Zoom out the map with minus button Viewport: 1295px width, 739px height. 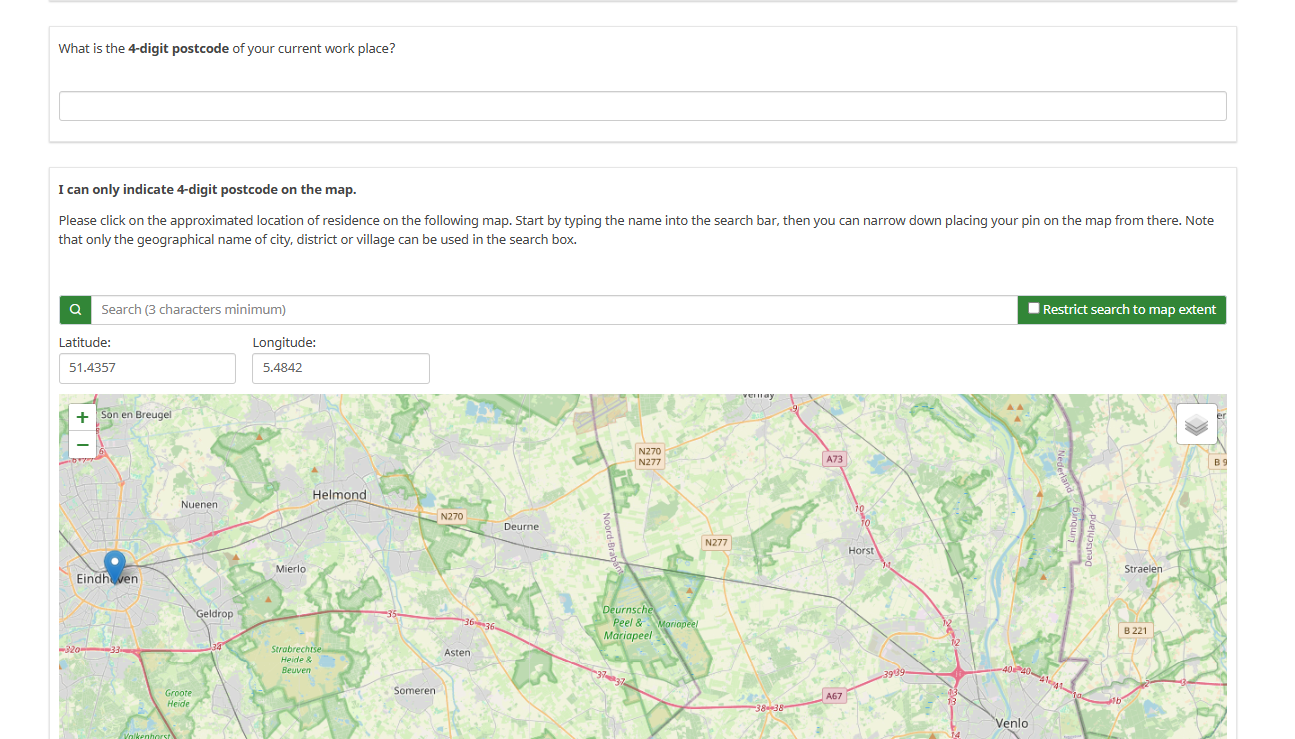[x=82, y=444]
